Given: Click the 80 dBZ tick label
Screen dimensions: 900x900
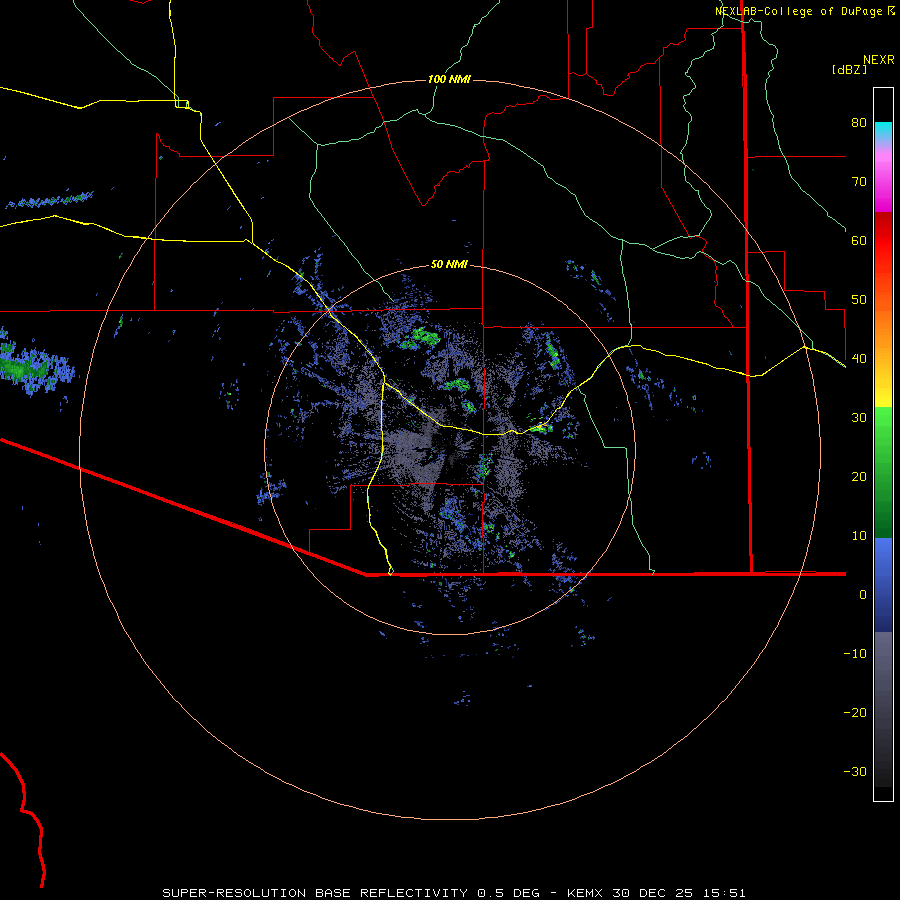Looking at the screenshot, I should [859, 123].
